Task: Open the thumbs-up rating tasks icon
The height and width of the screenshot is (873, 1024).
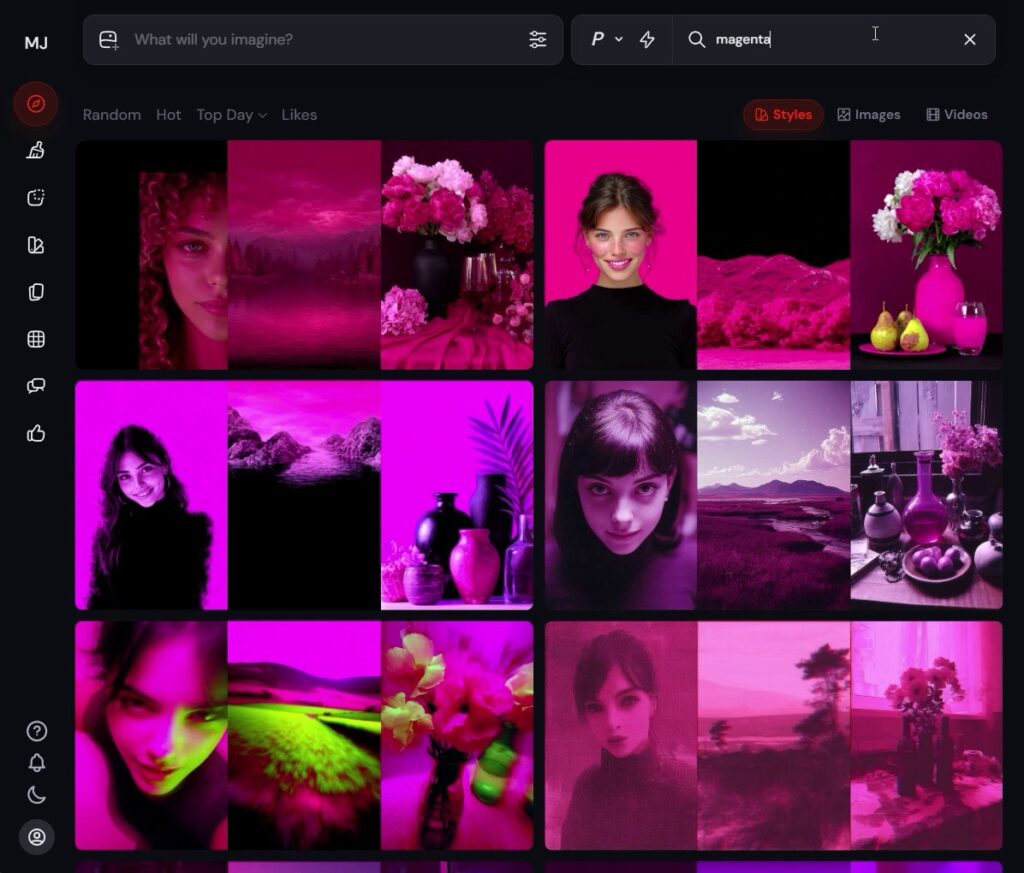Action: tap(36, 433)
